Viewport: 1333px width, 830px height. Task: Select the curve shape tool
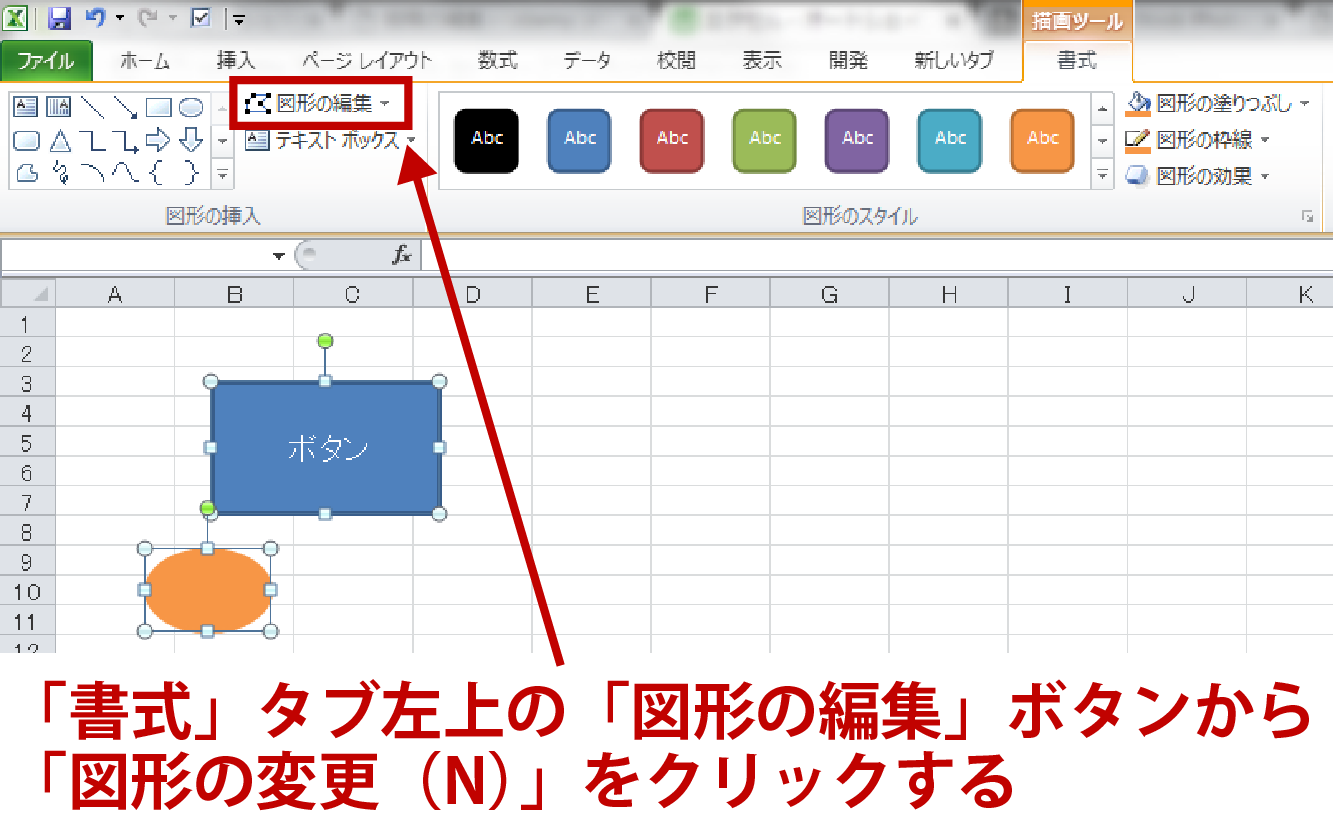(125, 173)
